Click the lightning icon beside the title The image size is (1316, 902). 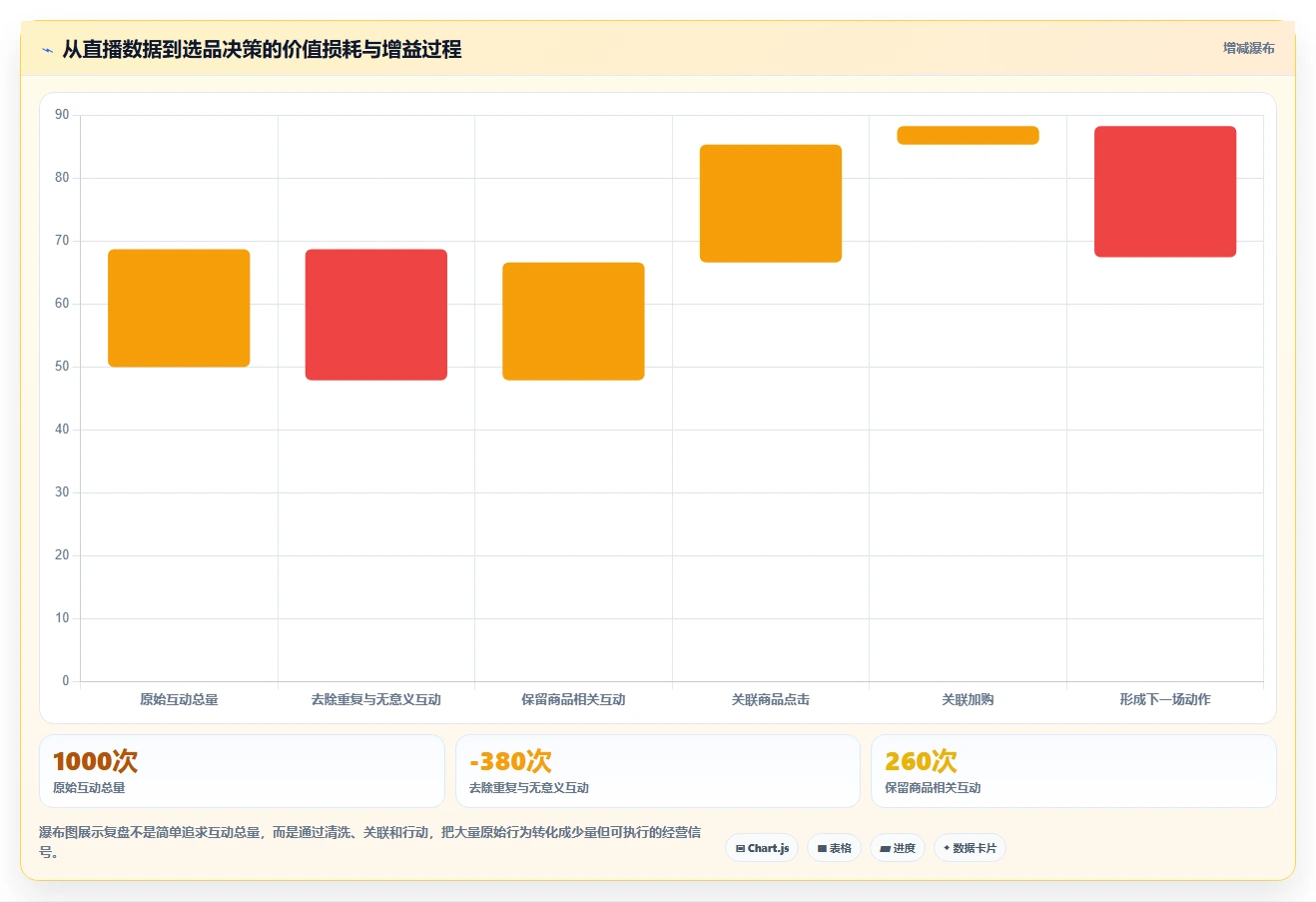pyautogui.click(x=47, y=50)
